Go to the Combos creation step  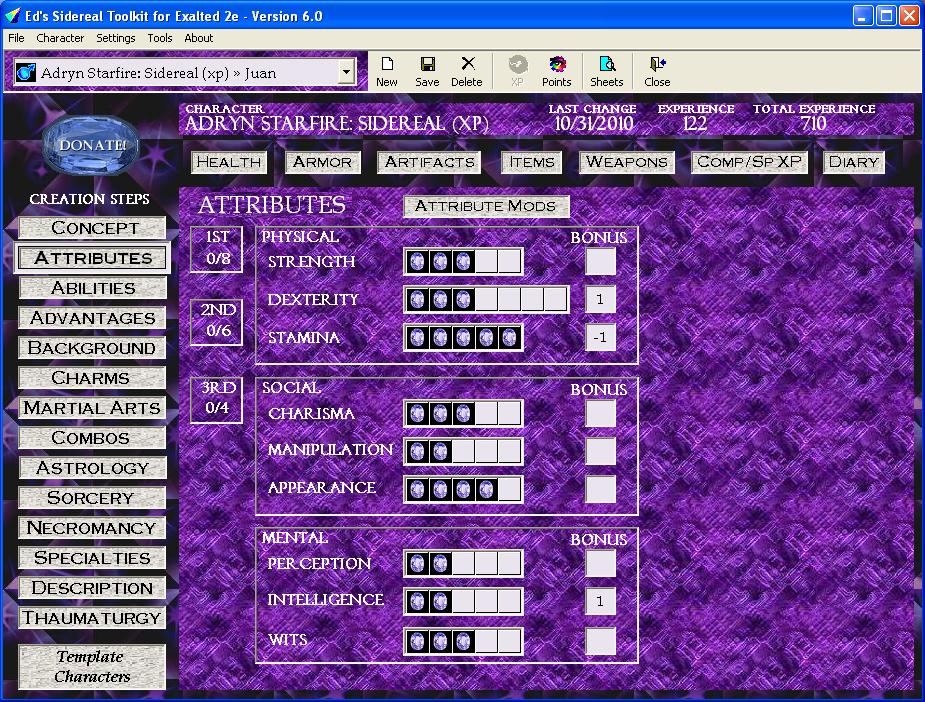pos(92,438)
